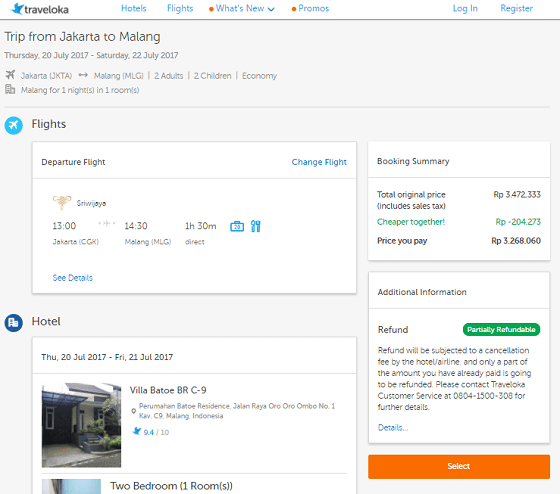The height and width of the screenshot is (494, 560).
Task: Click the Cheaper together! discount text
Action: click(411, 222)
